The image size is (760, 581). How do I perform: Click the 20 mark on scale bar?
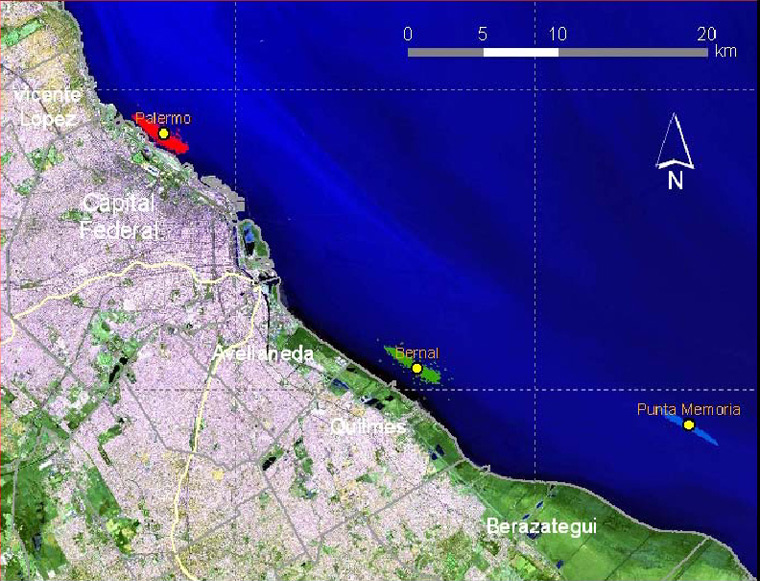pyautogui.click(x=706, y=33)
